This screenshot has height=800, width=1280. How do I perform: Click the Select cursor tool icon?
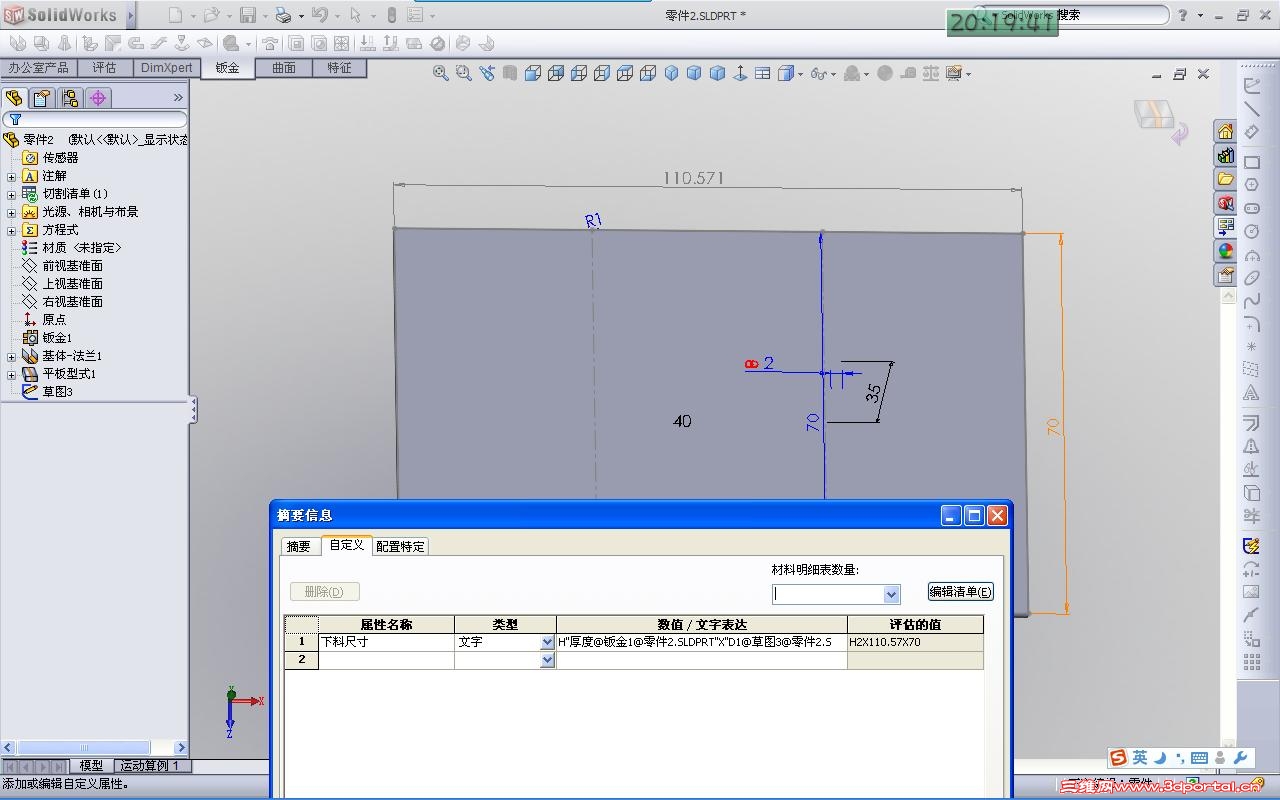pos(355,15)
